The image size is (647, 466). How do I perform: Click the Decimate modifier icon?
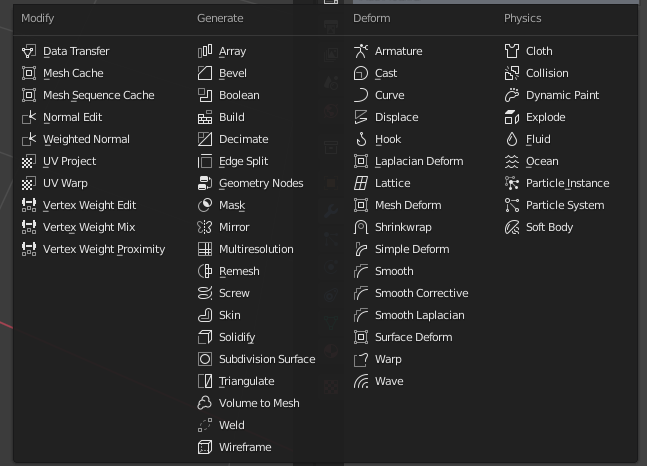click(205, 139)
